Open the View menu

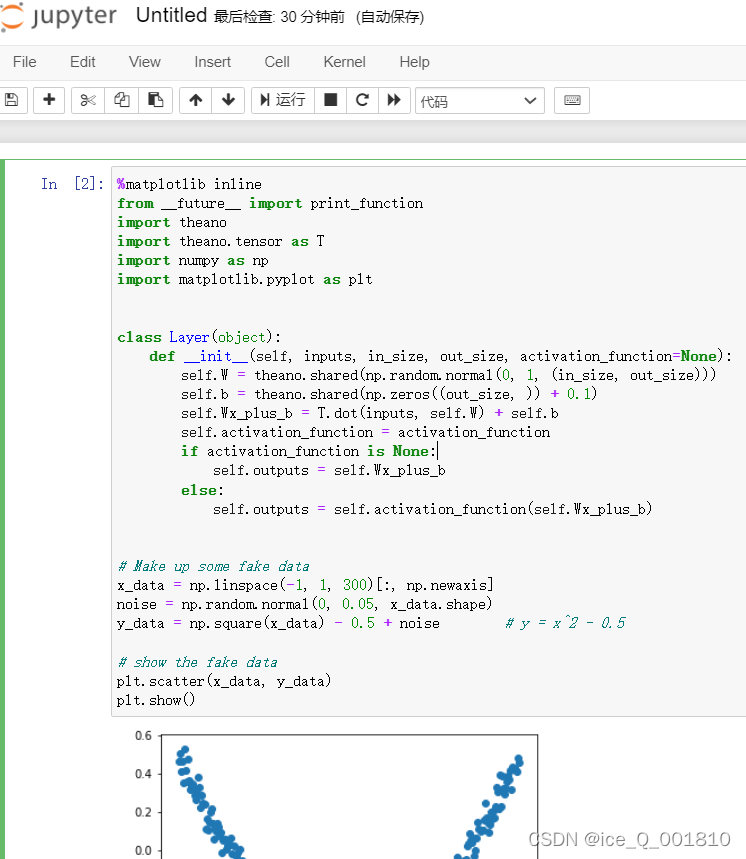pos(145,62)
